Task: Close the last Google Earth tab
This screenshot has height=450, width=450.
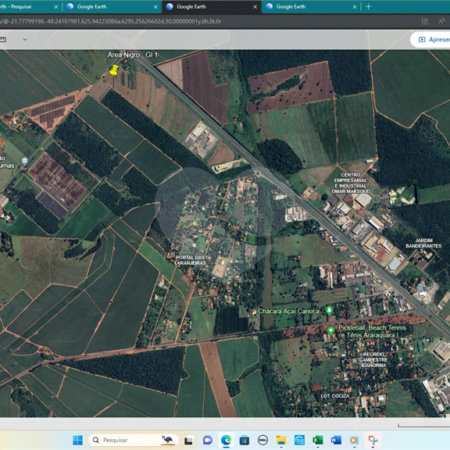Action: [354, 7]
